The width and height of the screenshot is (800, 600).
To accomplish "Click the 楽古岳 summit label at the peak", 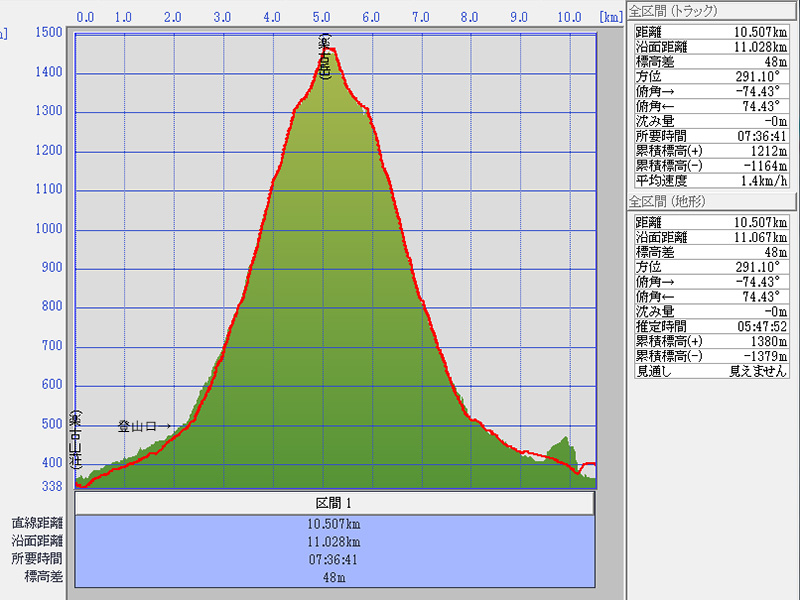I will coord(324,59).
